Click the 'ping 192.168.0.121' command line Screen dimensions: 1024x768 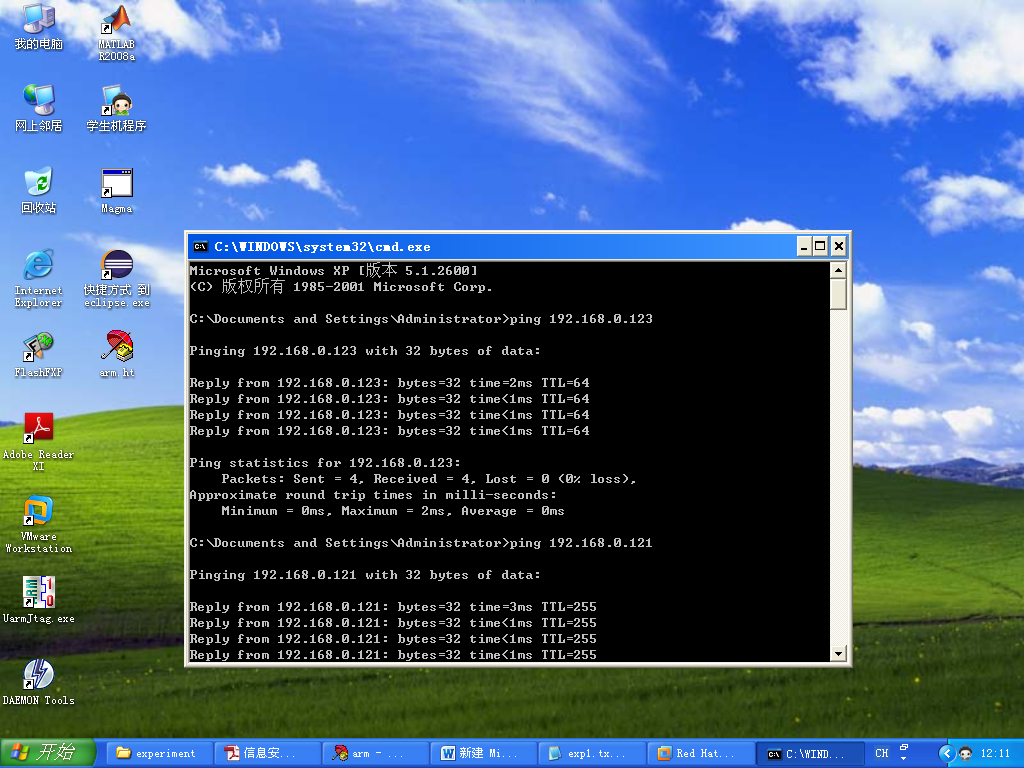pos(421,543)
